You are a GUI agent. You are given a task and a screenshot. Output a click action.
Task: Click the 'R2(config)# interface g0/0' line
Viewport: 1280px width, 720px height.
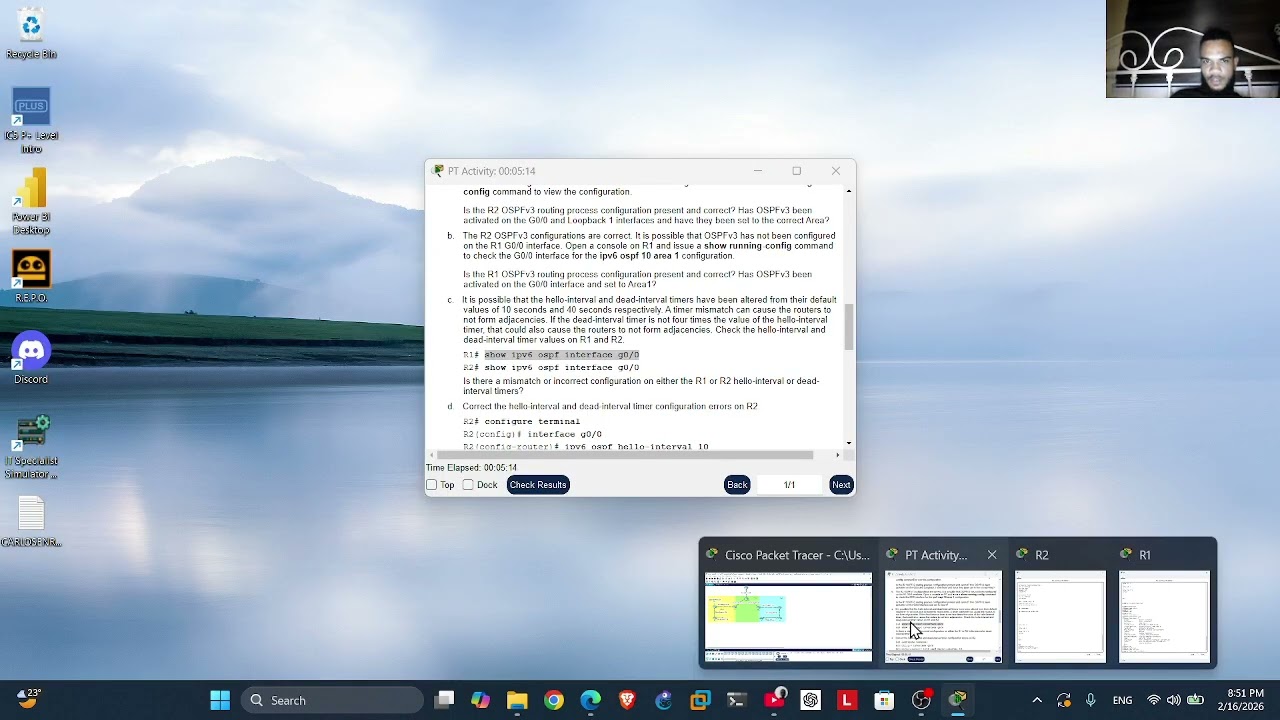[532, 435]
